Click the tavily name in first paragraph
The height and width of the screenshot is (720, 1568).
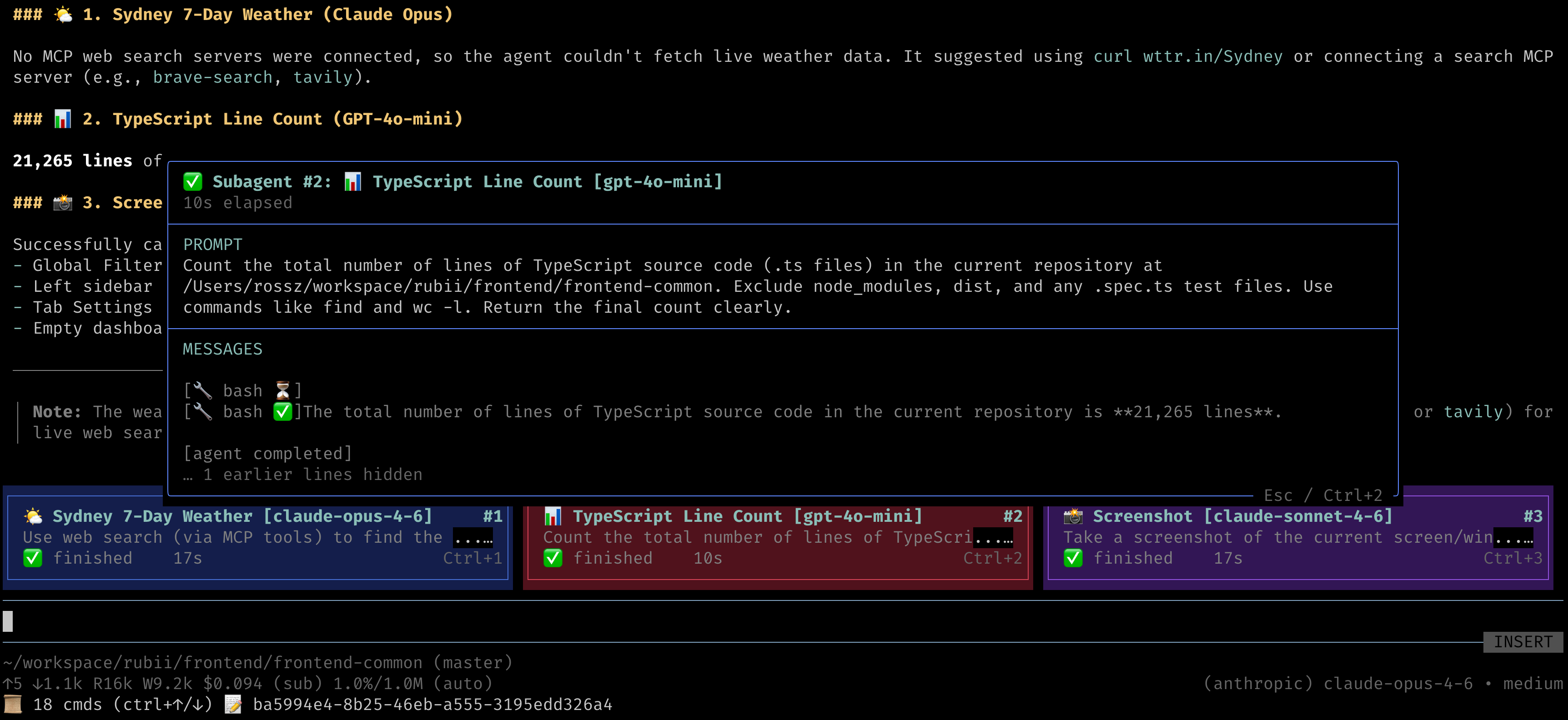pos(322,77)
